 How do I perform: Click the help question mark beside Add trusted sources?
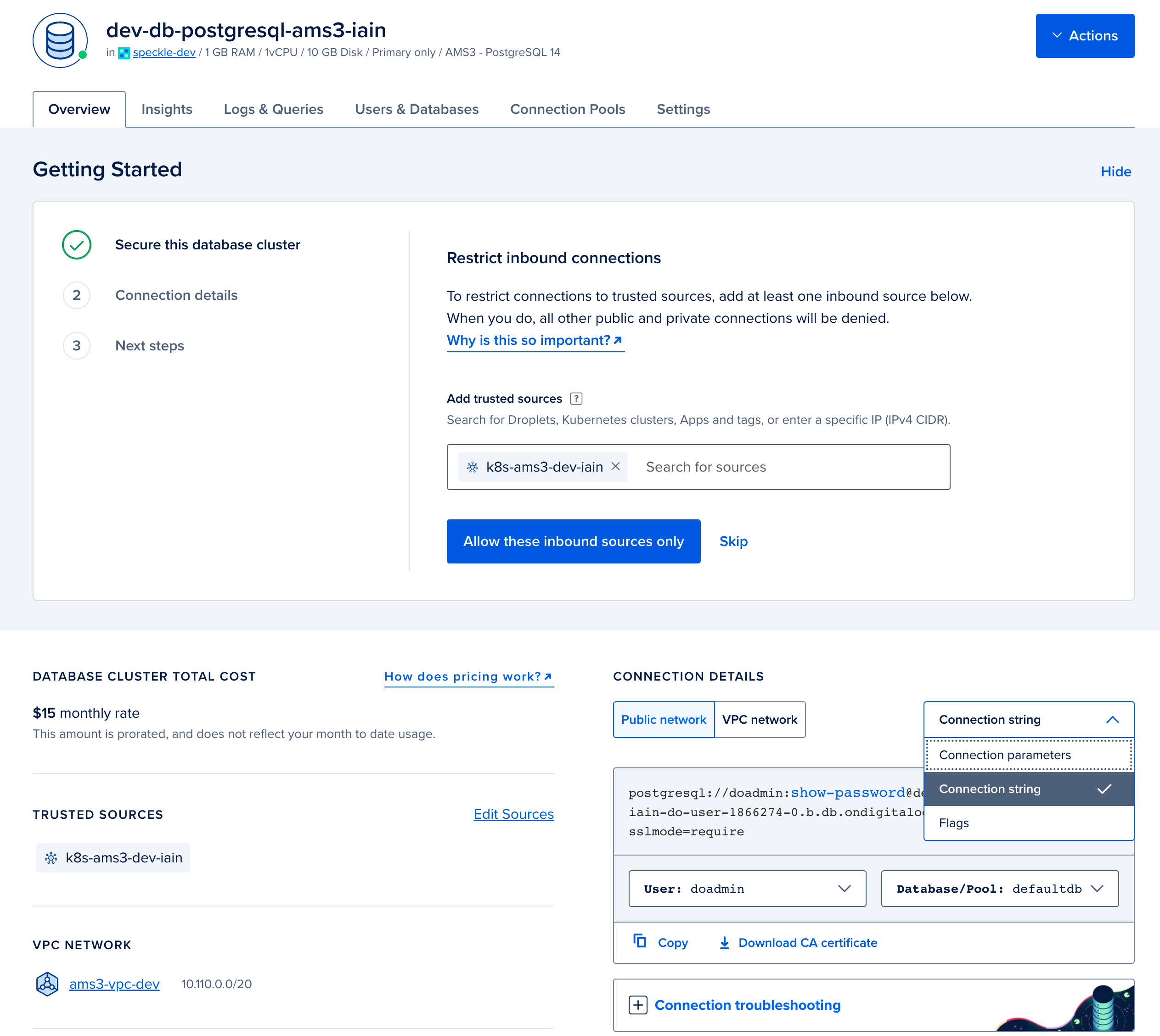576,399
